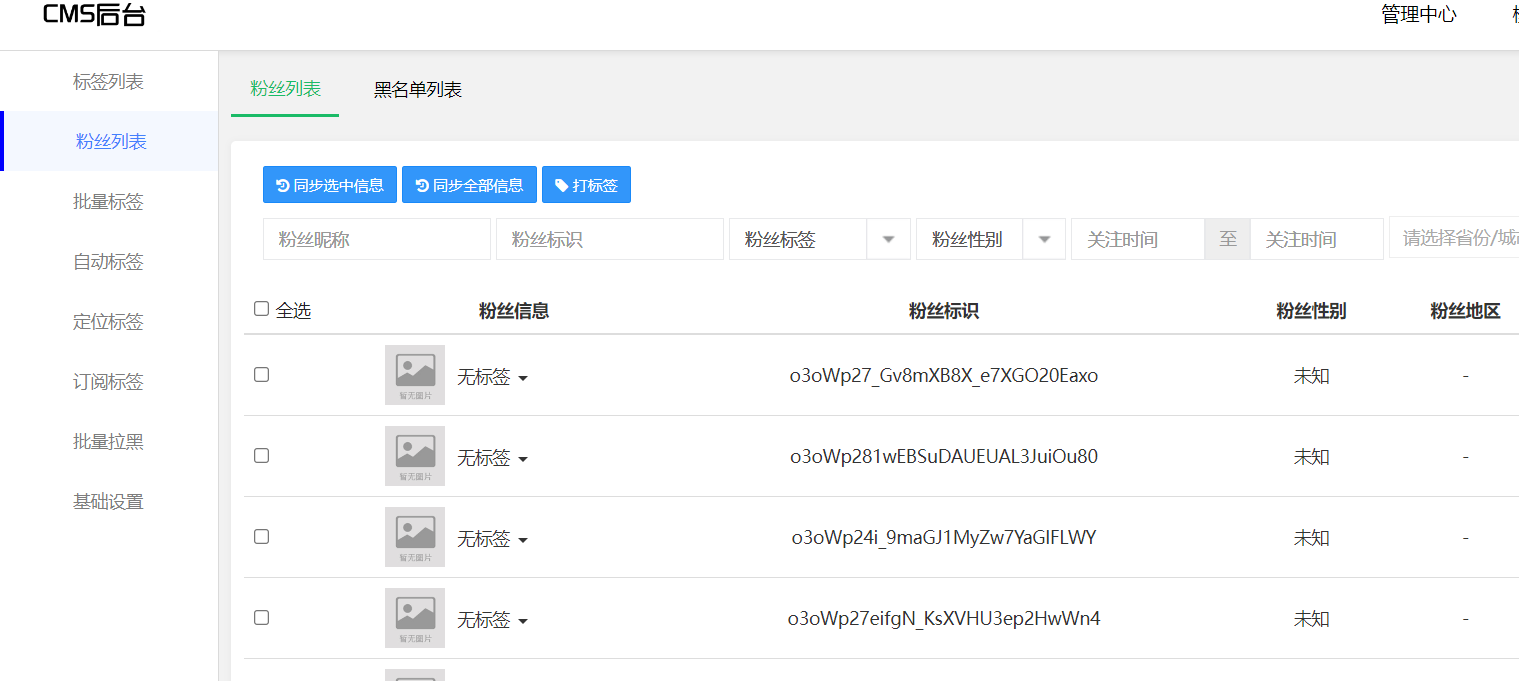The image size is (1519, 681).
Task: Click the 同步选中信息 button
Action: point(330,185)
